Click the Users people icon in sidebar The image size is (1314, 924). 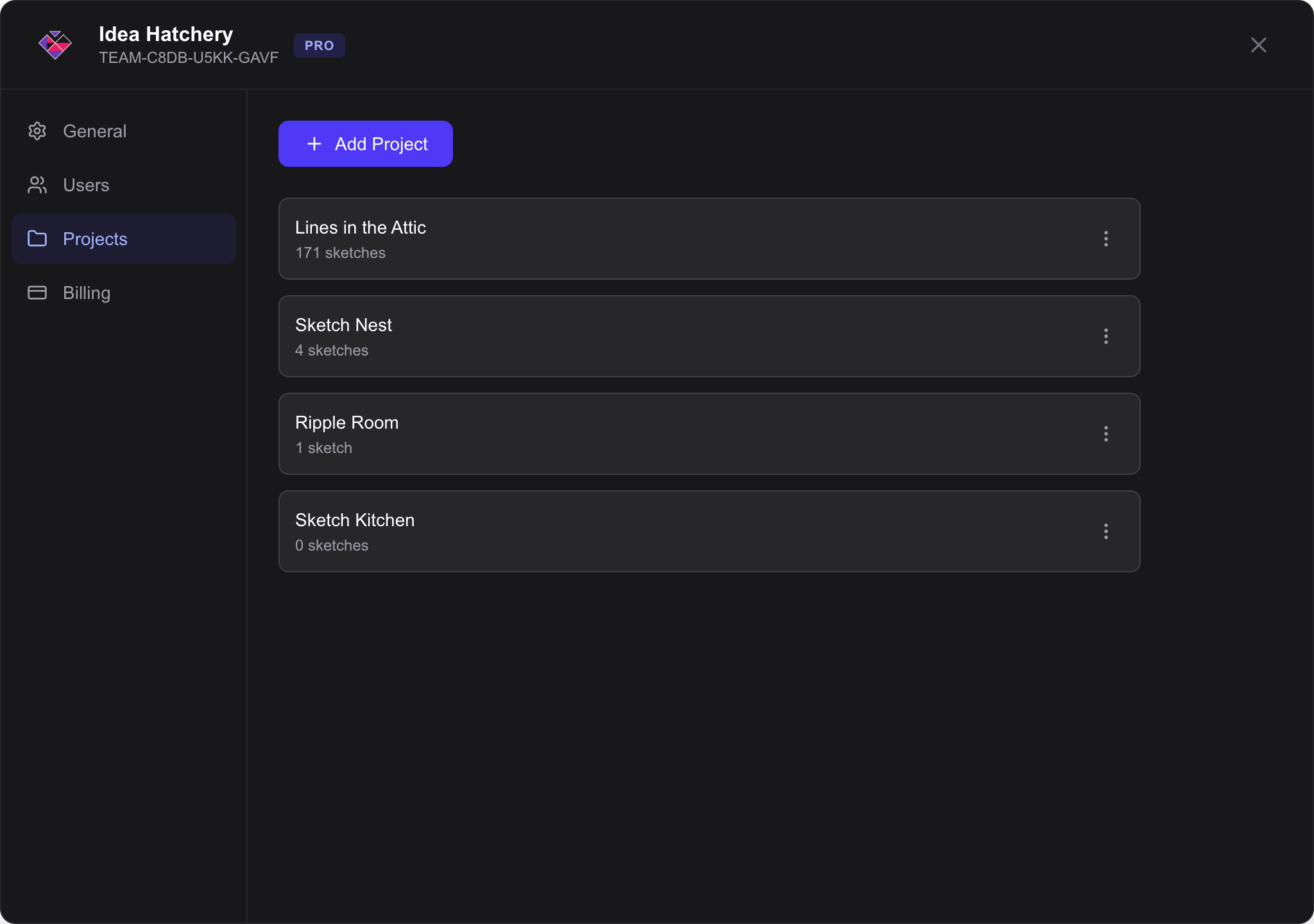pos(37,185)
